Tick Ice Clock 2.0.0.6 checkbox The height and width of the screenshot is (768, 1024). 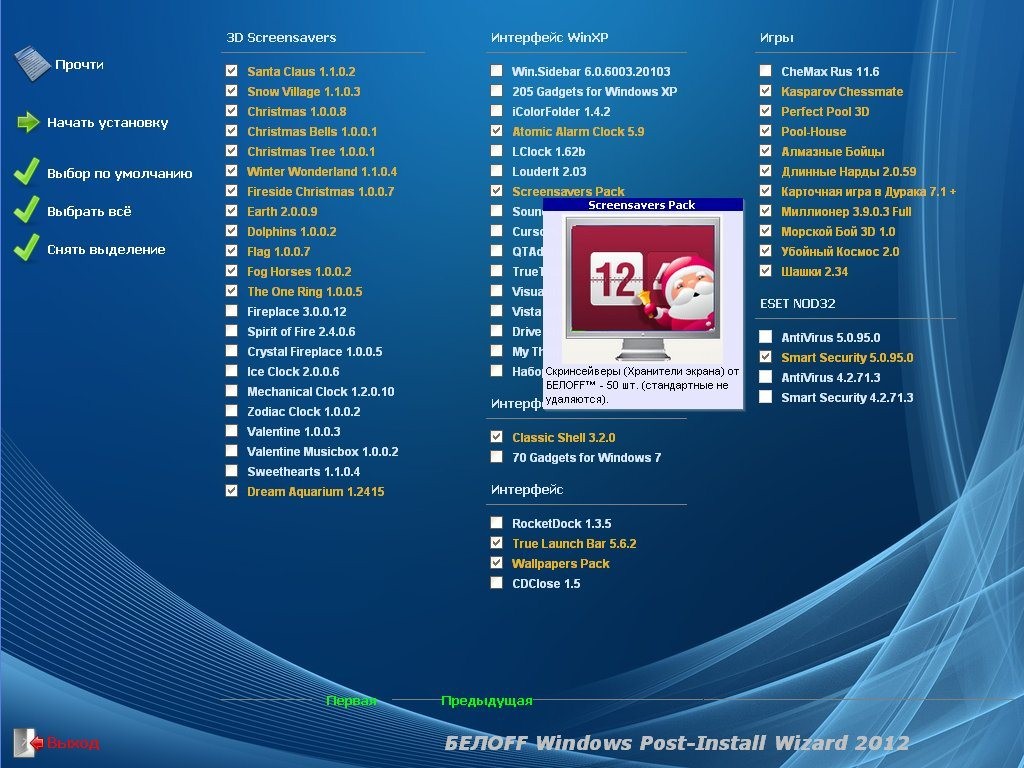tap(231, 371)
